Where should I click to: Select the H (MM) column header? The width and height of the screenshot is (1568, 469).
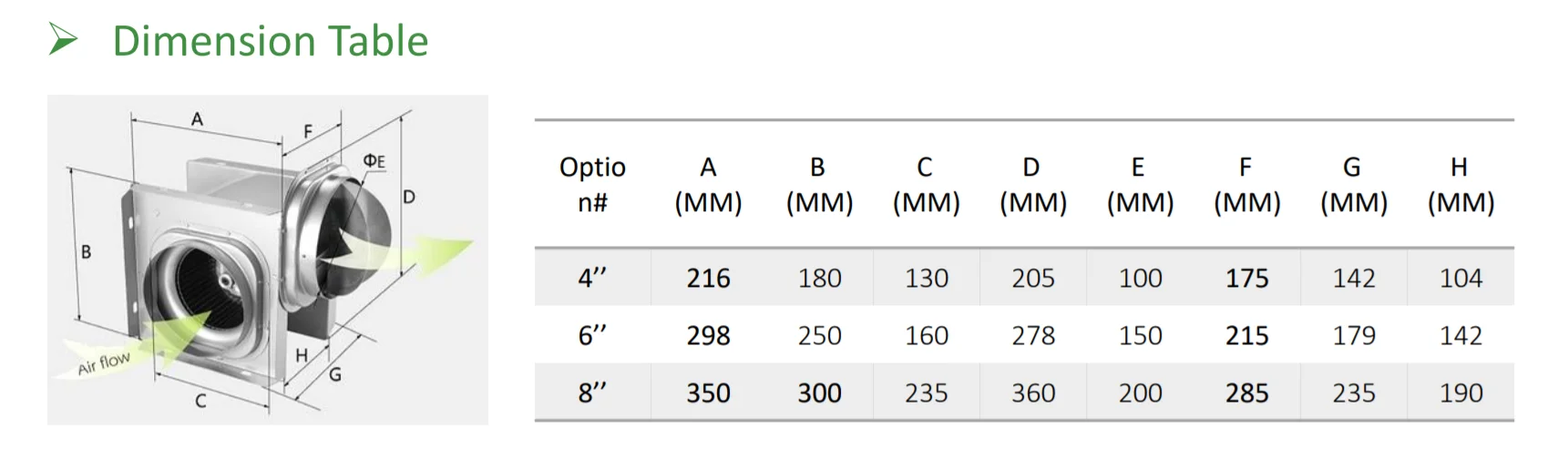click(x=1460, y=184)
